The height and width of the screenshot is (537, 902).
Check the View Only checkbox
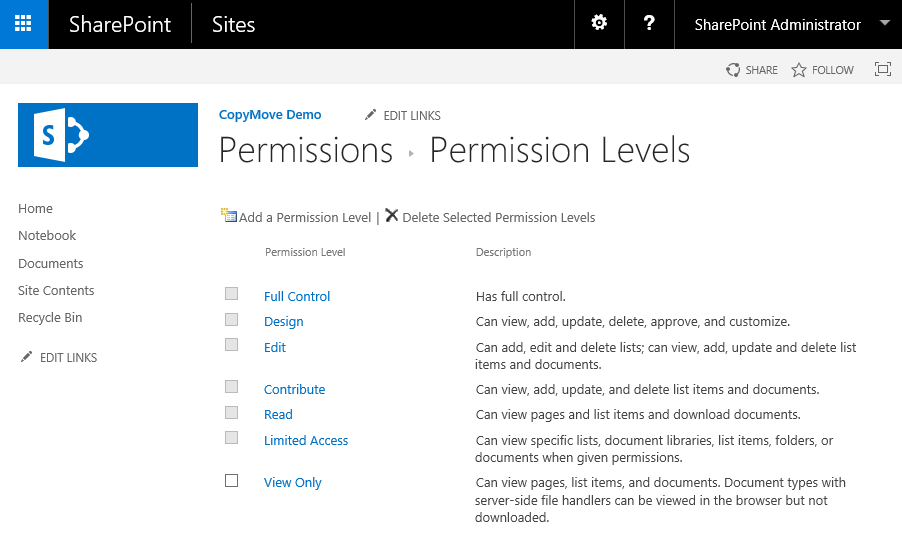pos(232,481)
